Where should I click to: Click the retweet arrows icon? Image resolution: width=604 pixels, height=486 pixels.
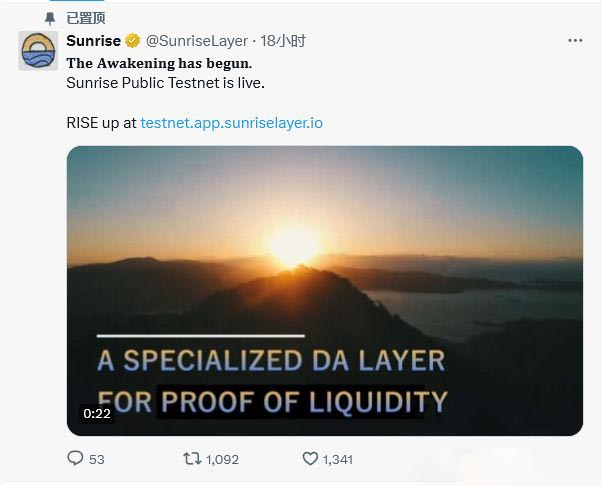click(x=192, y=459)
